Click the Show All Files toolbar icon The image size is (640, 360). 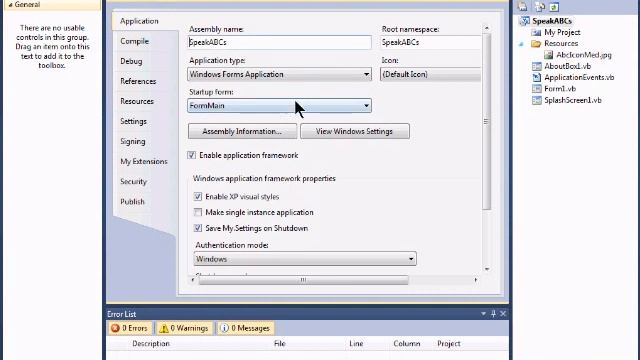coord(540,7)
